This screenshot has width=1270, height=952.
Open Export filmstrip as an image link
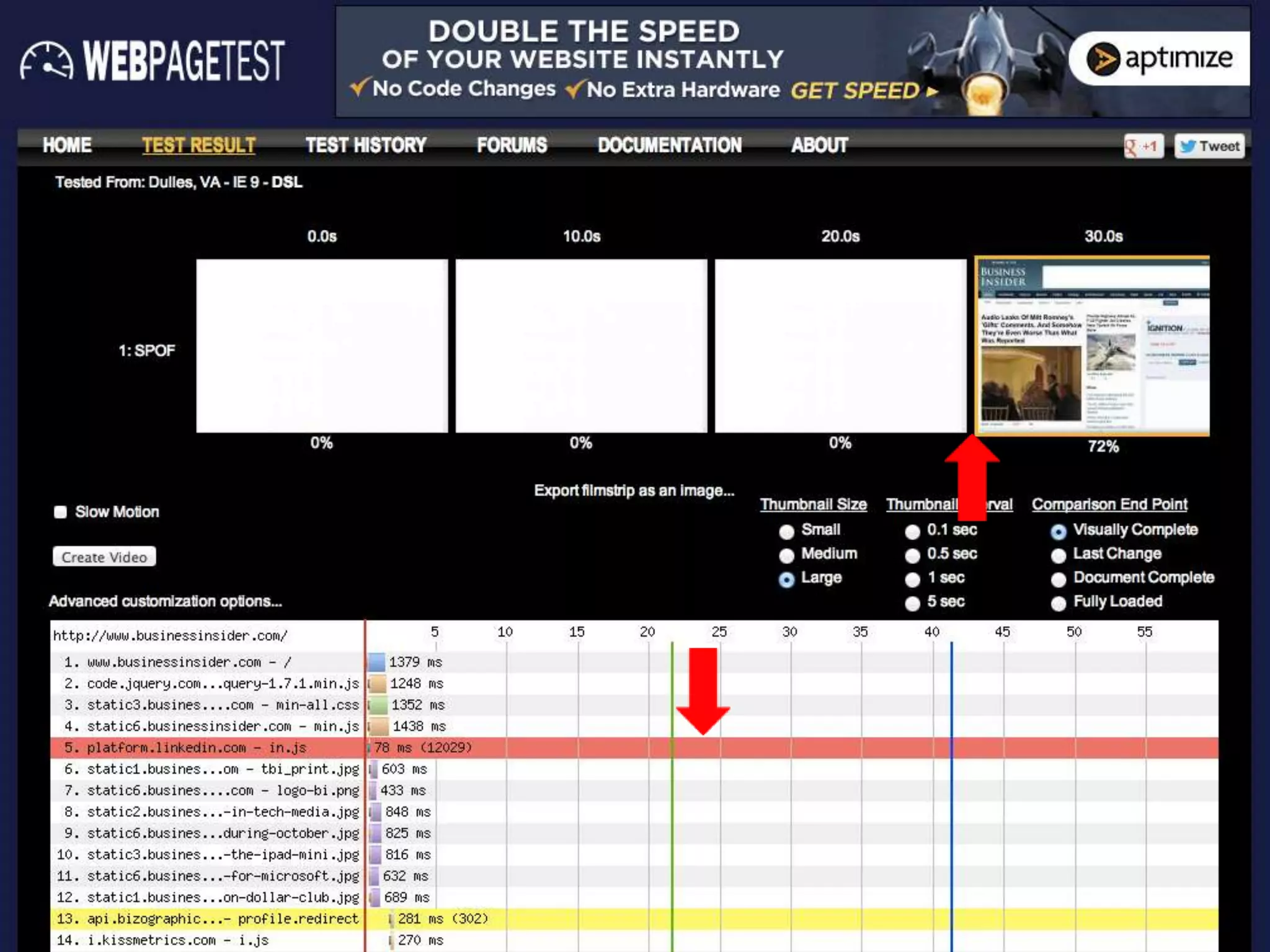634,491
